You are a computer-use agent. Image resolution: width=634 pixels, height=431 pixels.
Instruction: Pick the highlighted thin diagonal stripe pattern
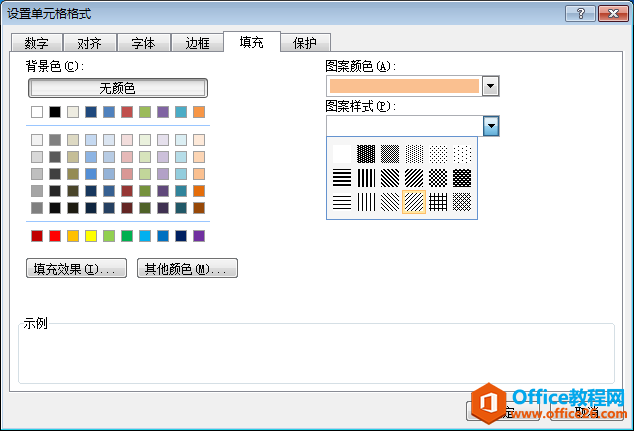click(x=414, y=202)
